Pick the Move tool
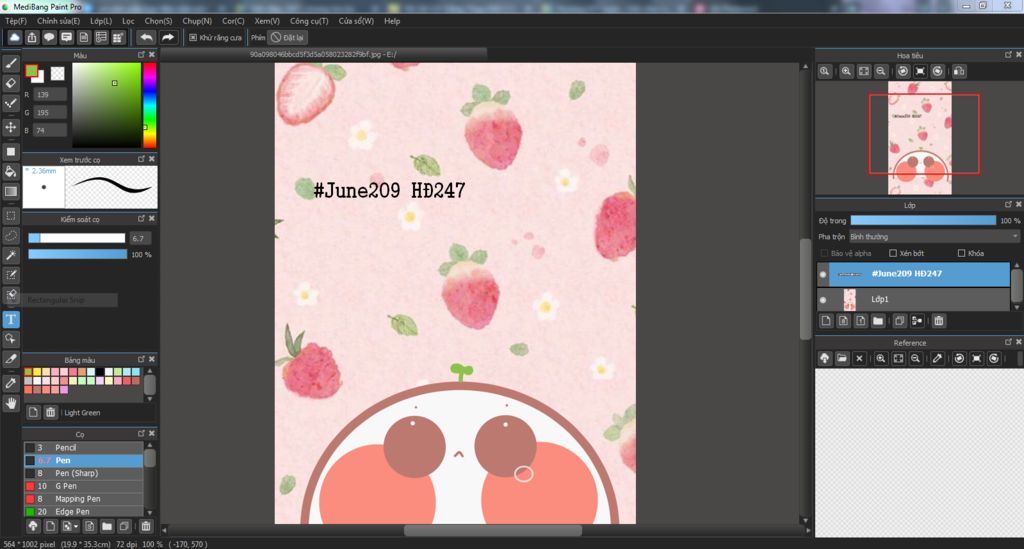 click(11, 127)
